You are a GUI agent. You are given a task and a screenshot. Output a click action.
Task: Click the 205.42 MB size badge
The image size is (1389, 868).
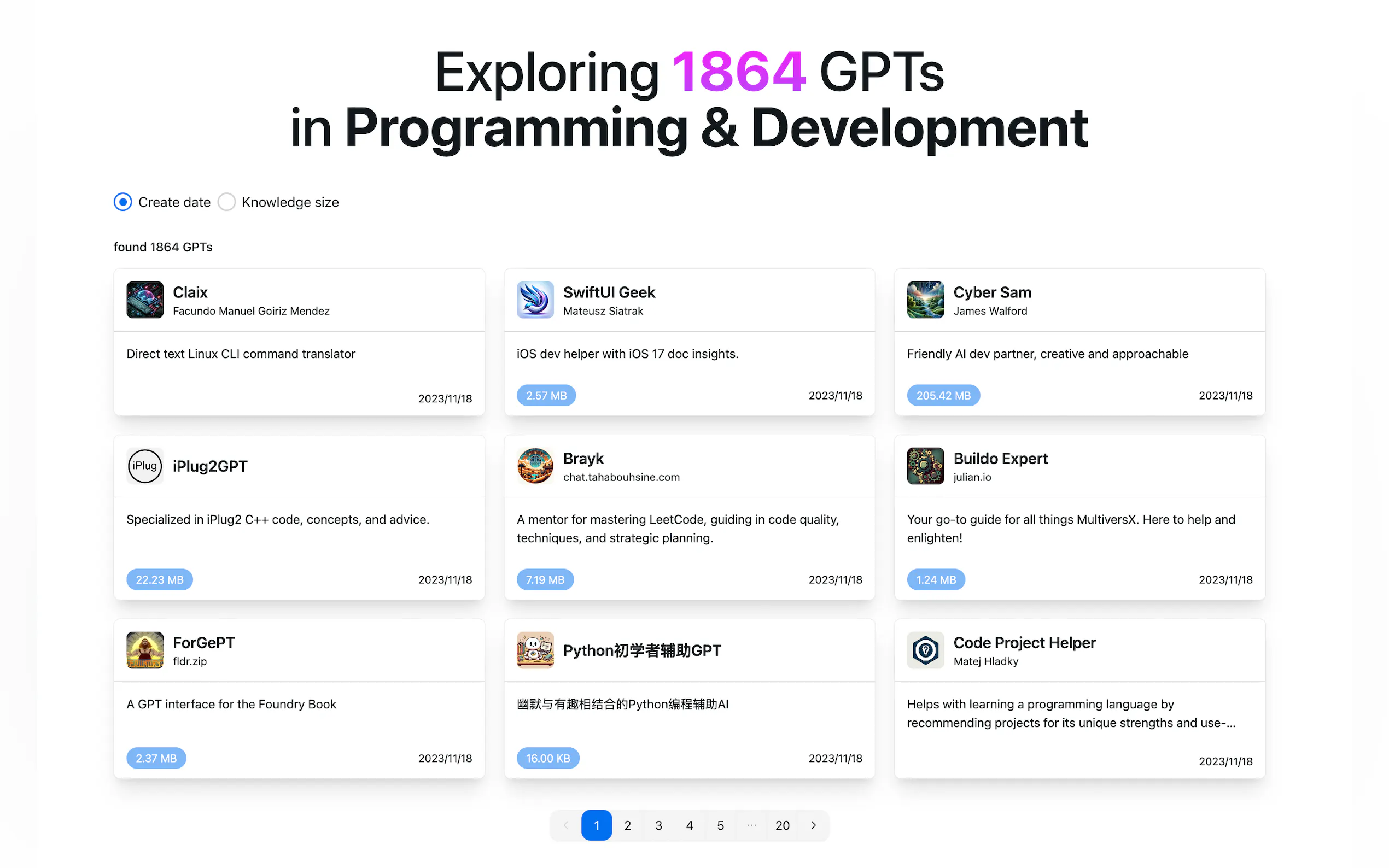point(943,396)
